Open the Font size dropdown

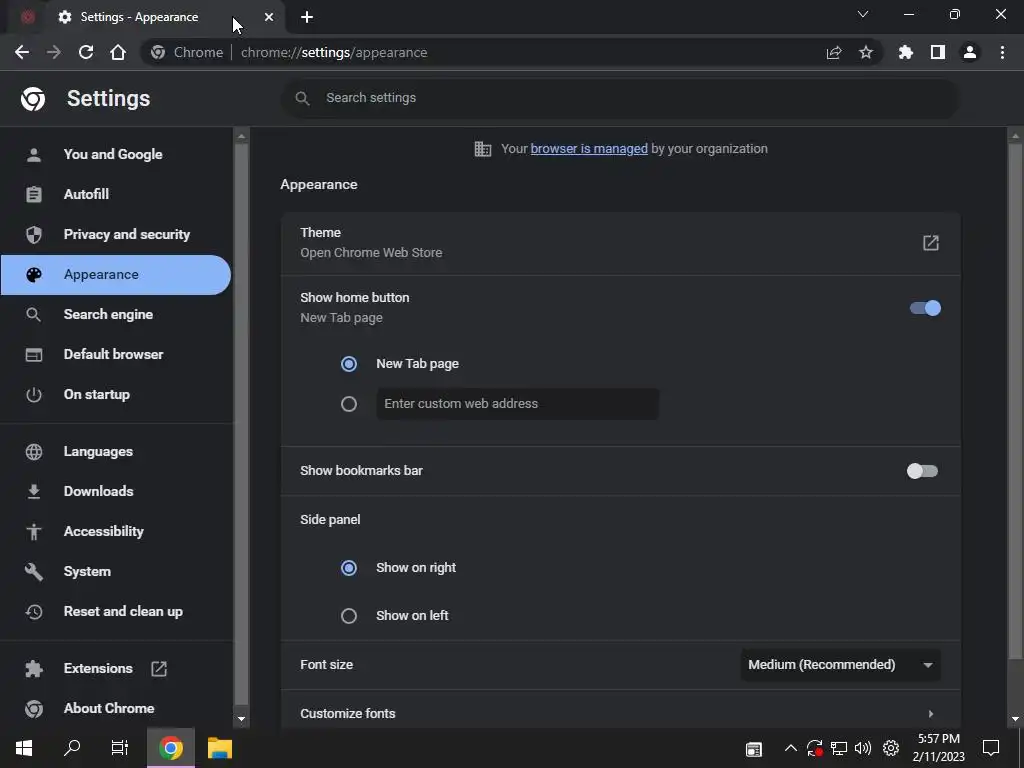840,665
